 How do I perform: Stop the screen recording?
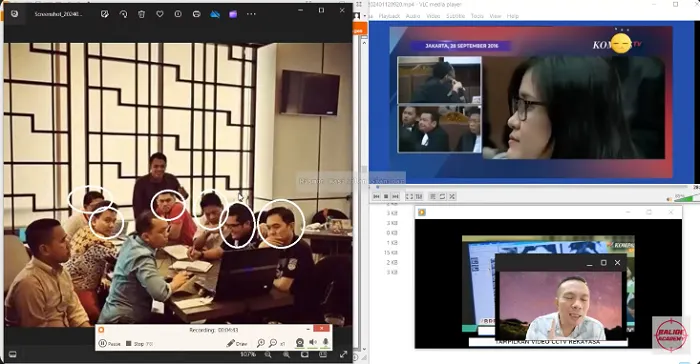(x=139, y=343)
